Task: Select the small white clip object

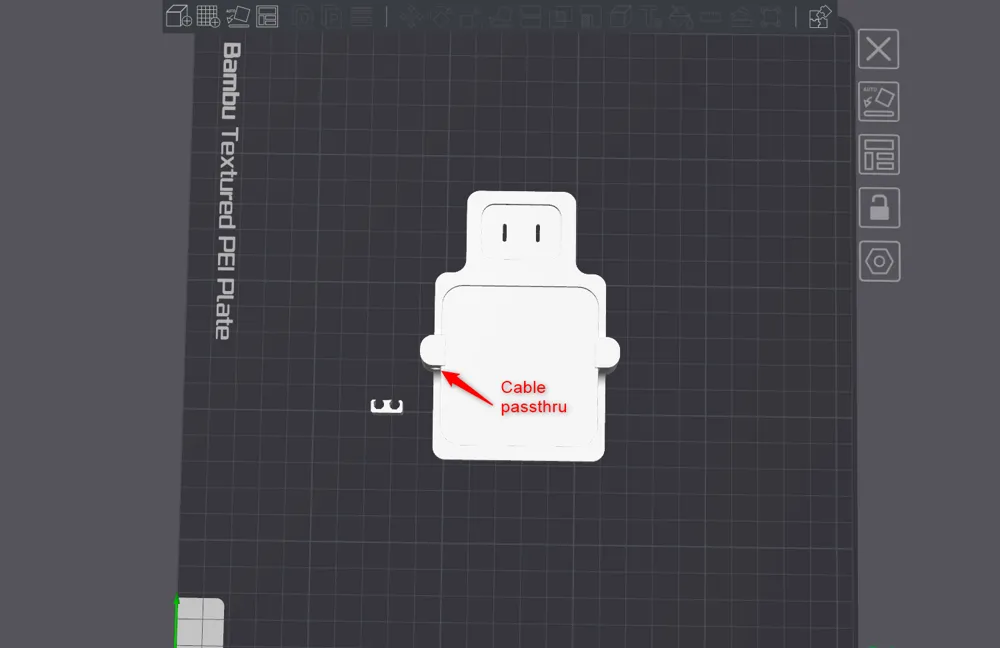Action: tap(387, 405)
